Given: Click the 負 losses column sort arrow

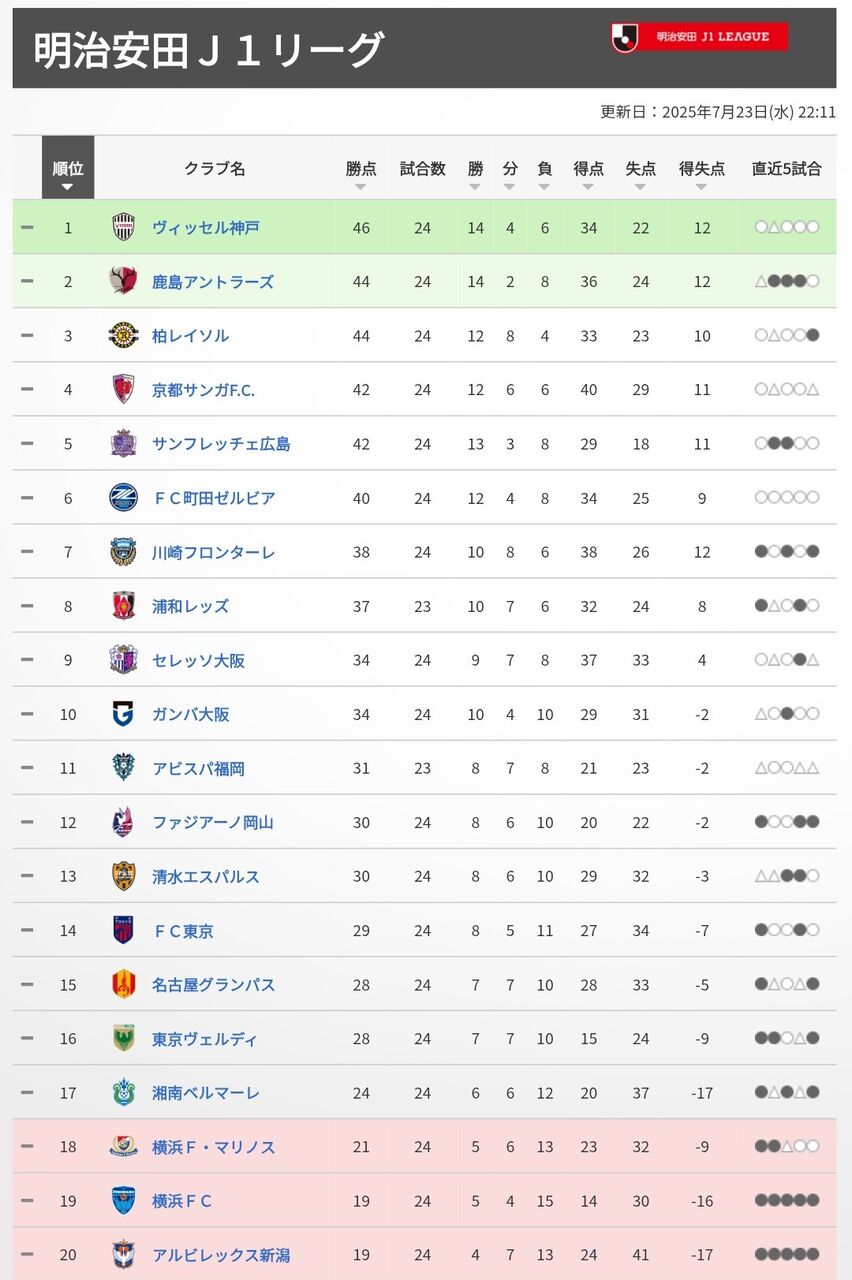Looking at the screenshot, I should 544,187.
